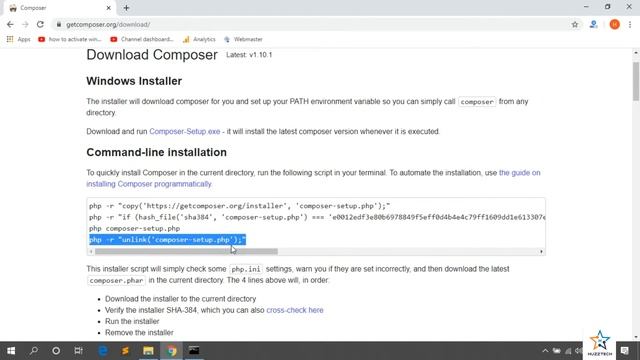Click the first copy installer code line

pos(240,206)
